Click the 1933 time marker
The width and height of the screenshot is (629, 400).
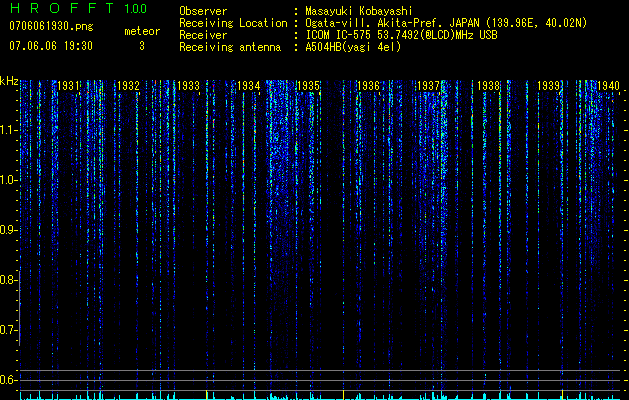tap(189, 86)
